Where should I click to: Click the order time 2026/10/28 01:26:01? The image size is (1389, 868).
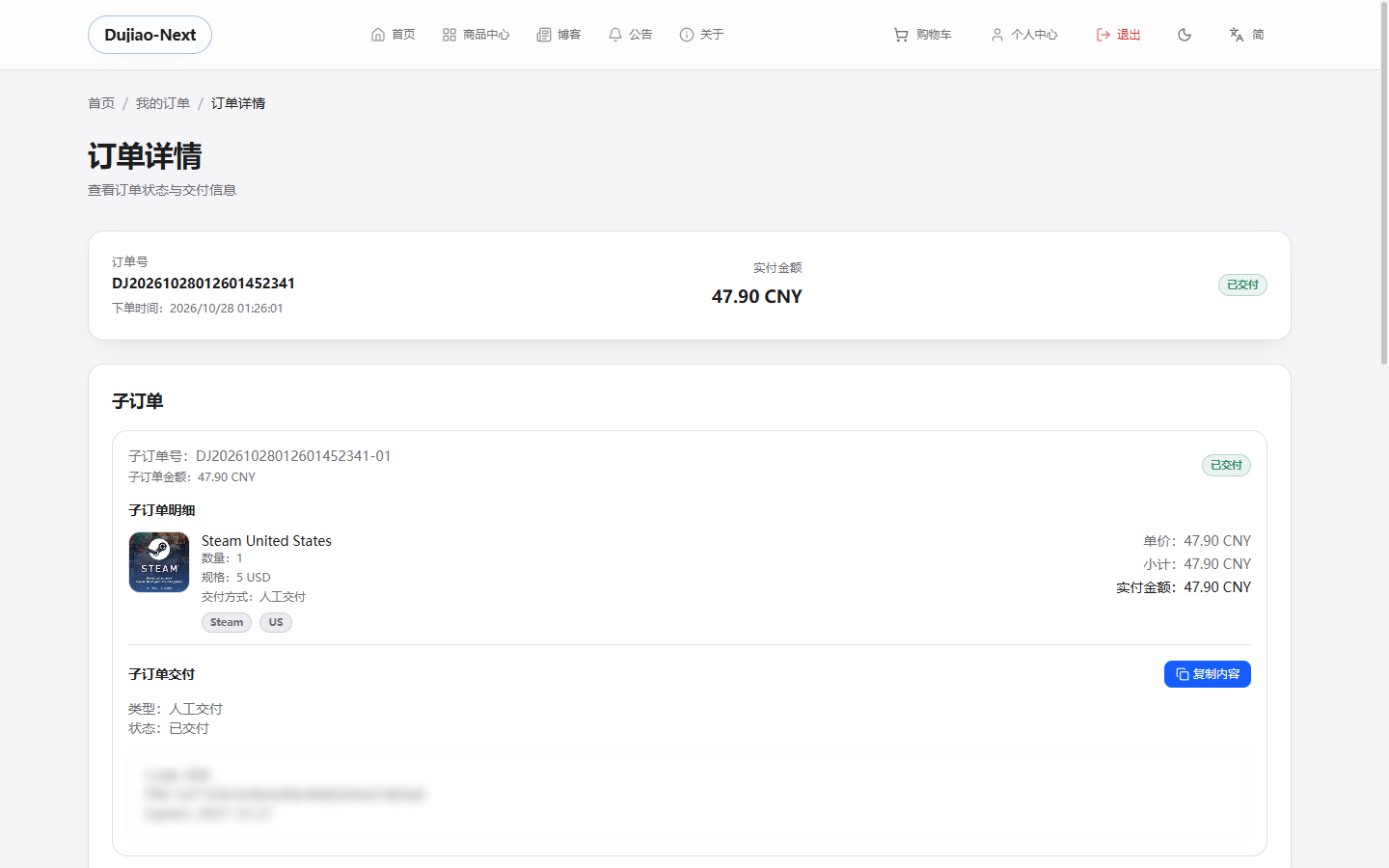[226, 309]
